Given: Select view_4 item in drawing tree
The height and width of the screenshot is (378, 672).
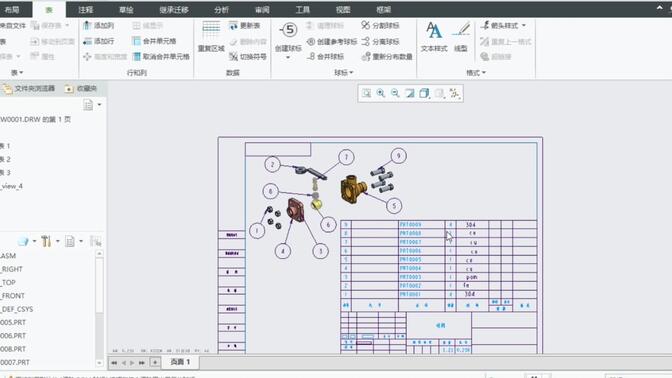Looking at the screenshot, I should pos(12,186).
